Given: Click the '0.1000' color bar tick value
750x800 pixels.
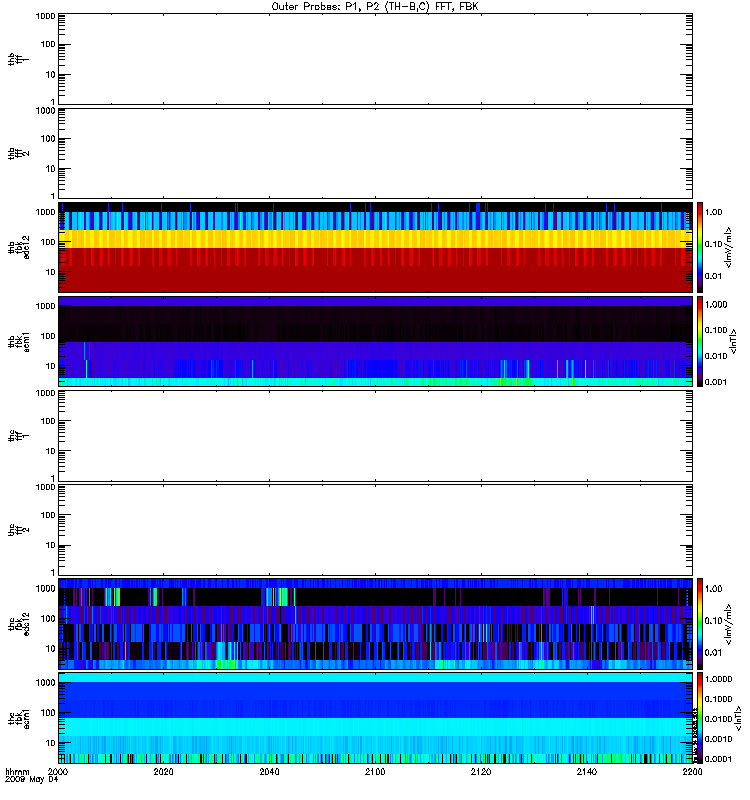Looking at the screenshot, I should (718, 699).
